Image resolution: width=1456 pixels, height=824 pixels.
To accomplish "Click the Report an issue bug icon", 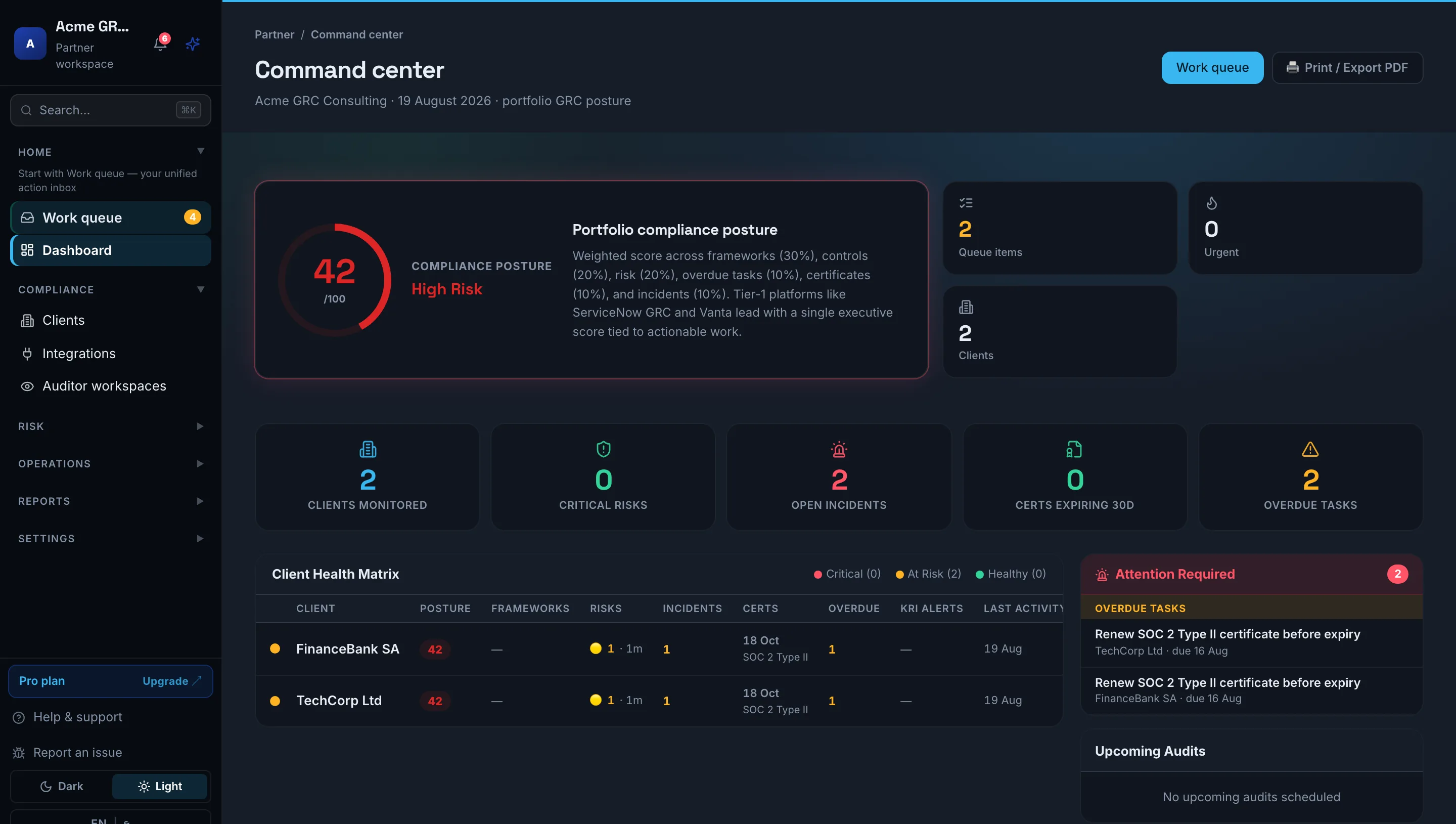I will pyautogui.click(x=19, y=753).
